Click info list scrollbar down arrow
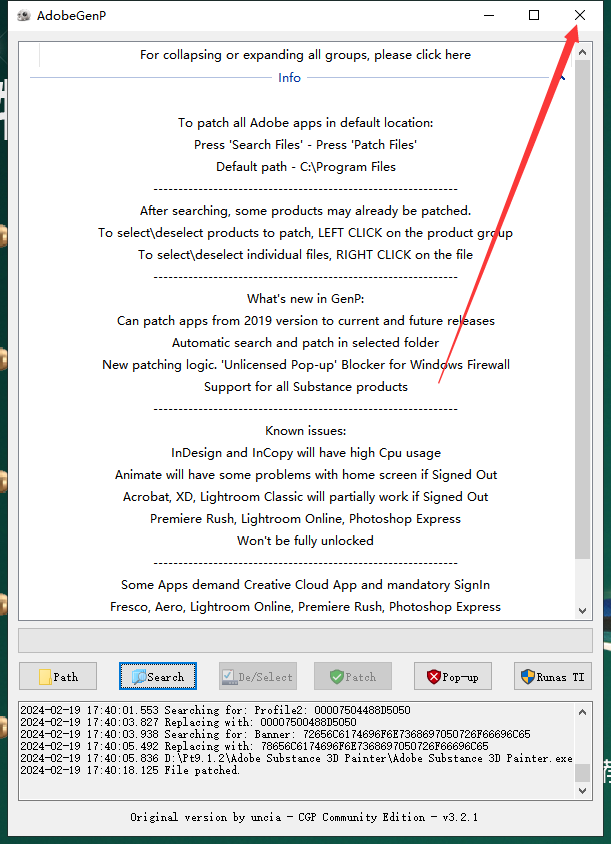Screen dimensions: 611x844 582,610
